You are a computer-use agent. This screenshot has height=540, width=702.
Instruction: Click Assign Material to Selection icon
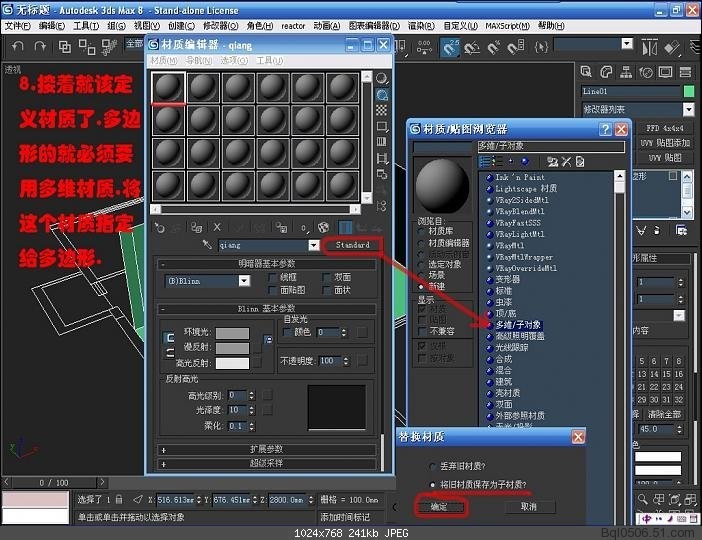[196, 228]
